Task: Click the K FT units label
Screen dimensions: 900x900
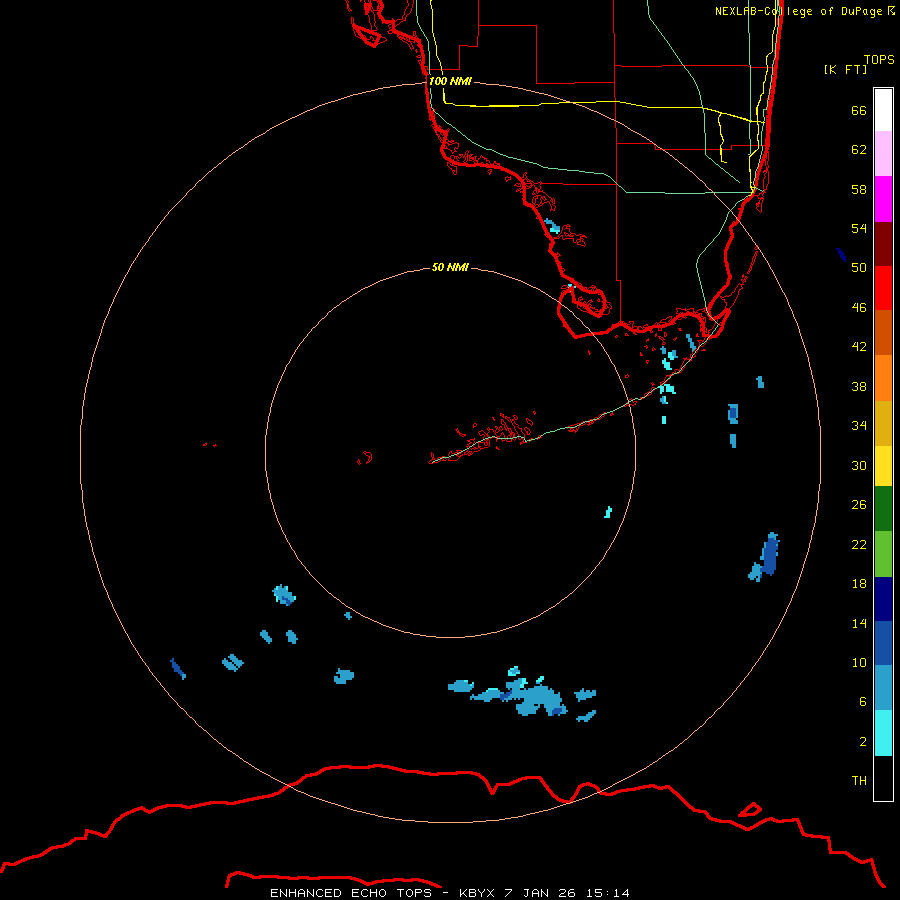Action: (845, 69)
